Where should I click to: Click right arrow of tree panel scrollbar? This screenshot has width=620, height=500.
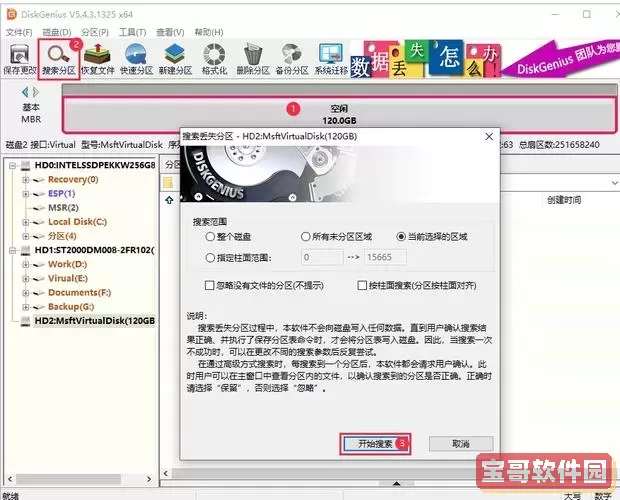[x=149, y=479]
